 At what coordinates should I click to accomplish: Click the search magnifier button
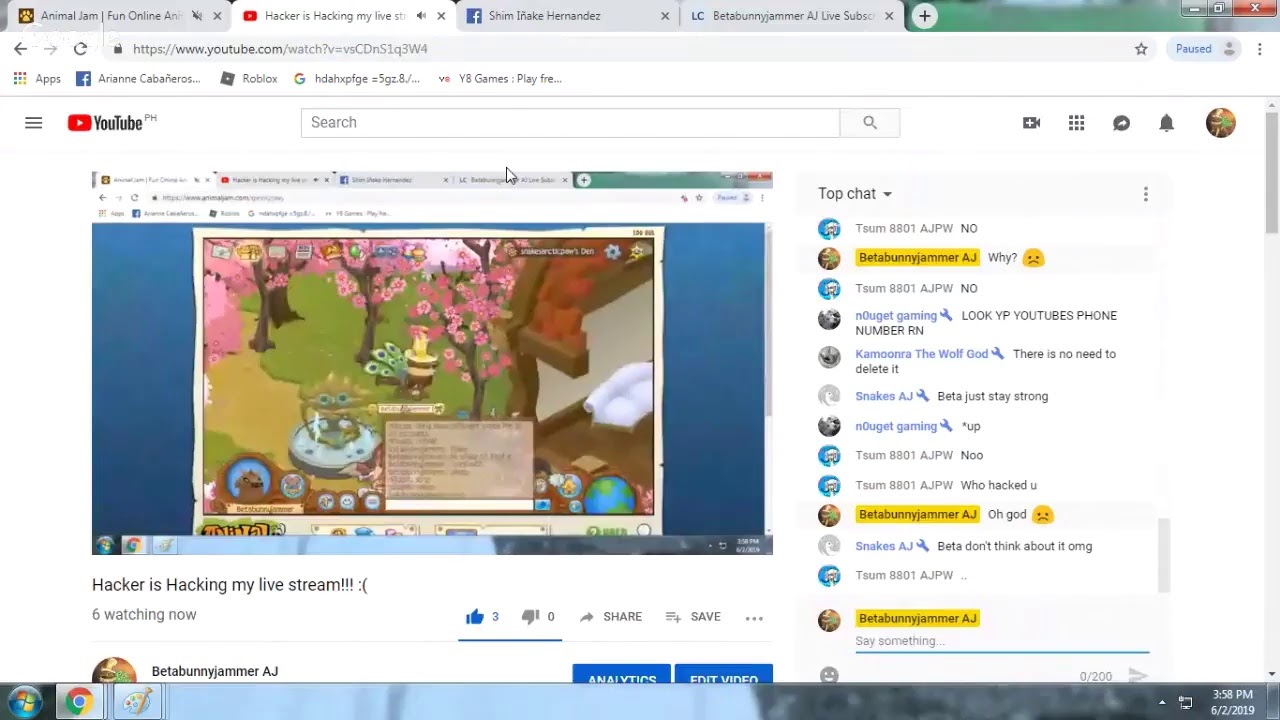[870, 122]
